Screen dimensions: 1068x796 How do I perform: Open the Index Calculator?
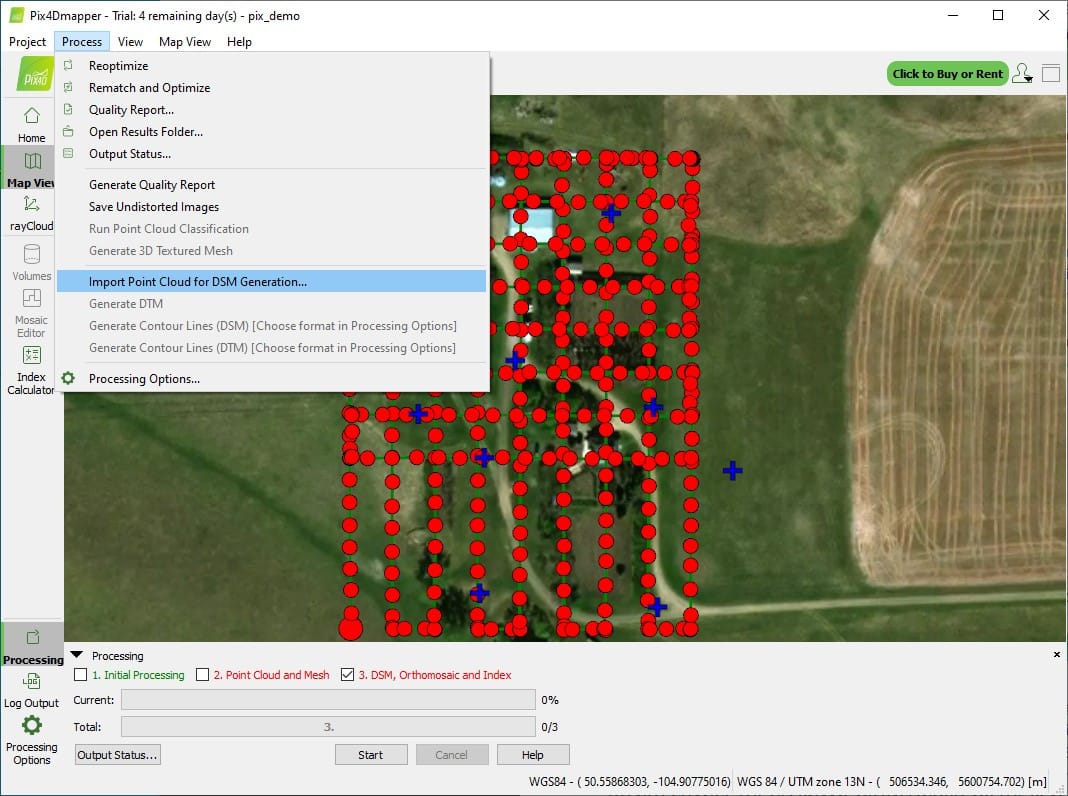[31, 370]
